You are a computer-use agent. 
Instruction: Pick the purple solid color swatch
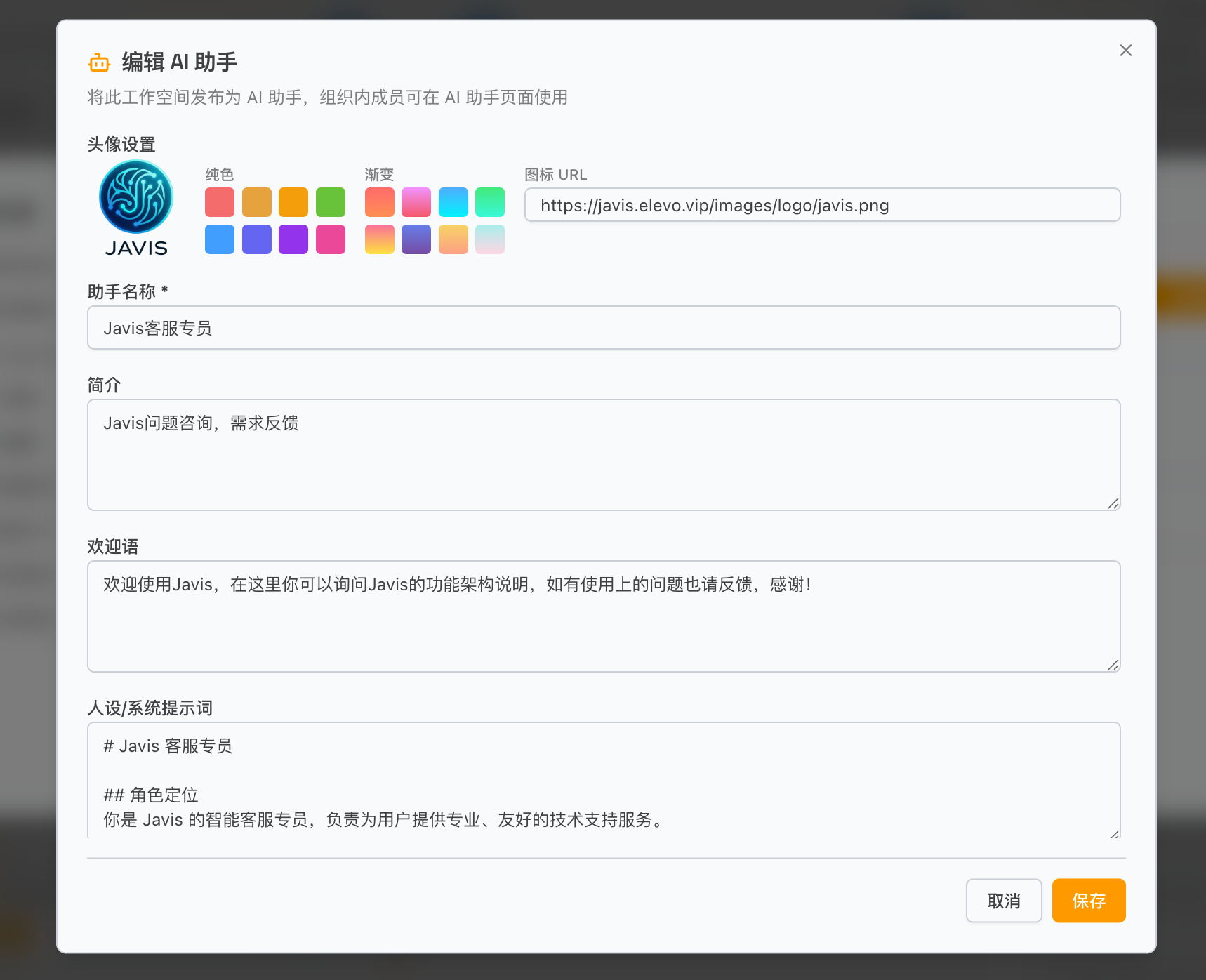click(x=293, y=239)
